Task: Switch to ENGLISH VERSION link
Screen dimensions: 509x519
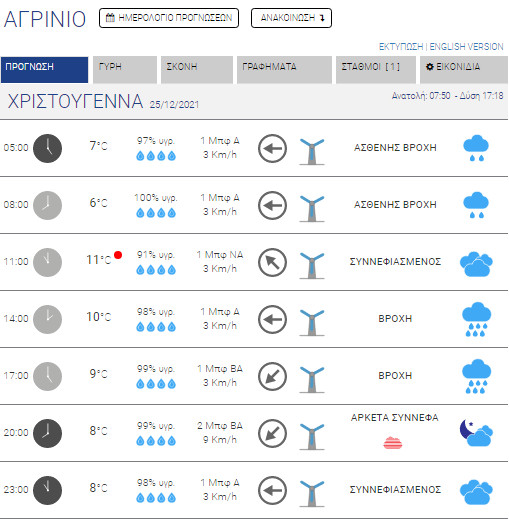Action: pos(466,47)
